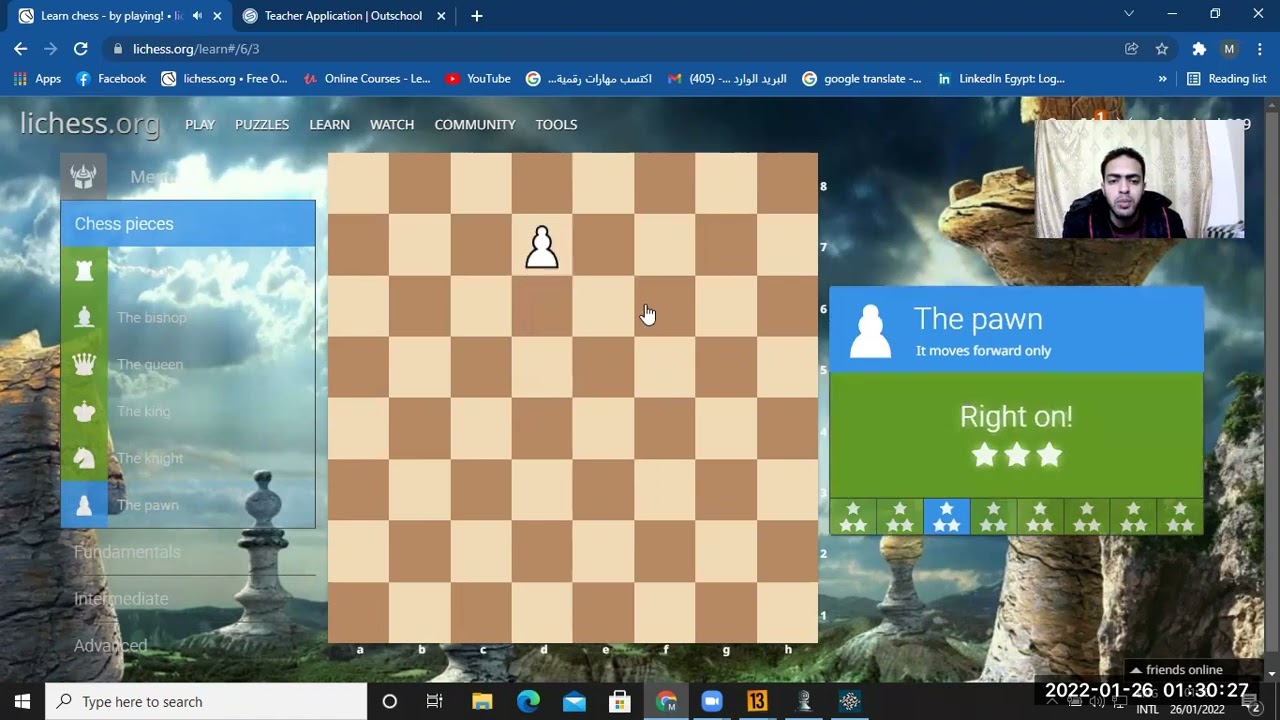
Task: Switch to Zoom in taskbar
Action: pos(711,701)
